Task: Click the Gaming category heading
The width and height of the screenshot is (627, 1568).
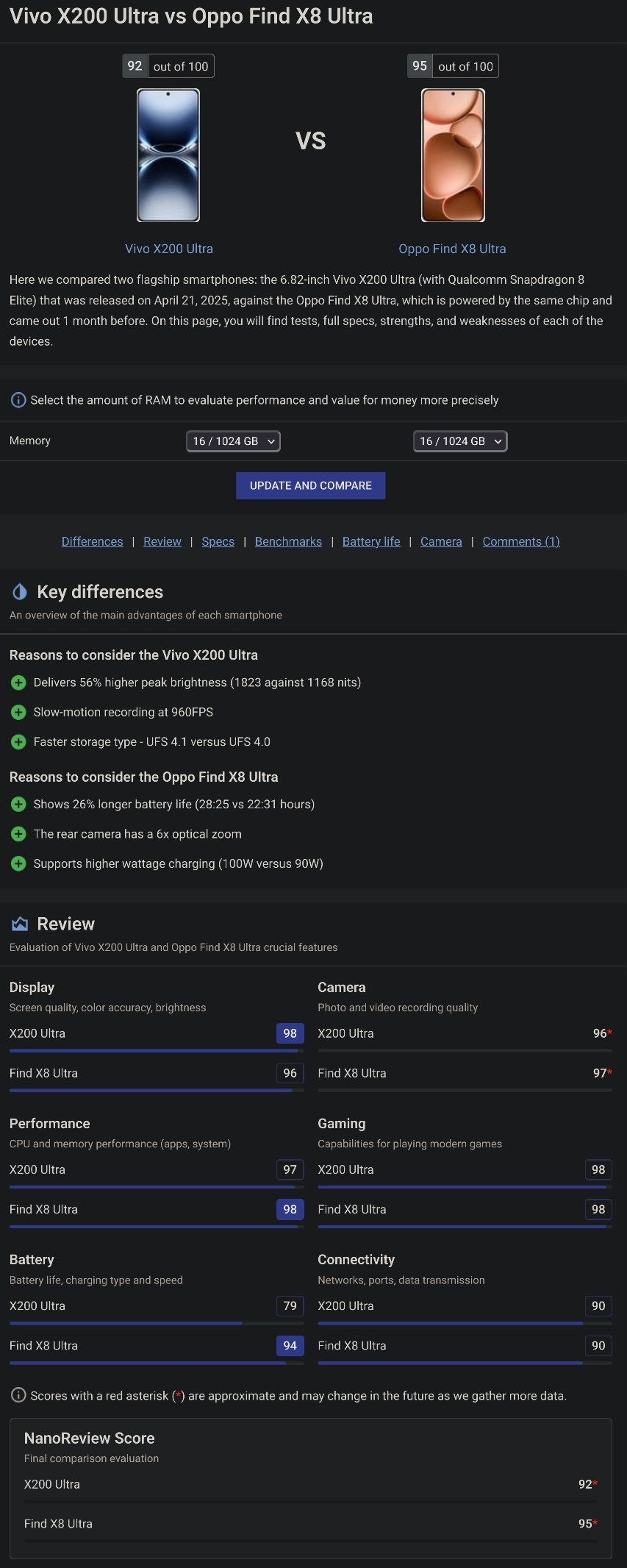Action: [x=342, y=1124]
